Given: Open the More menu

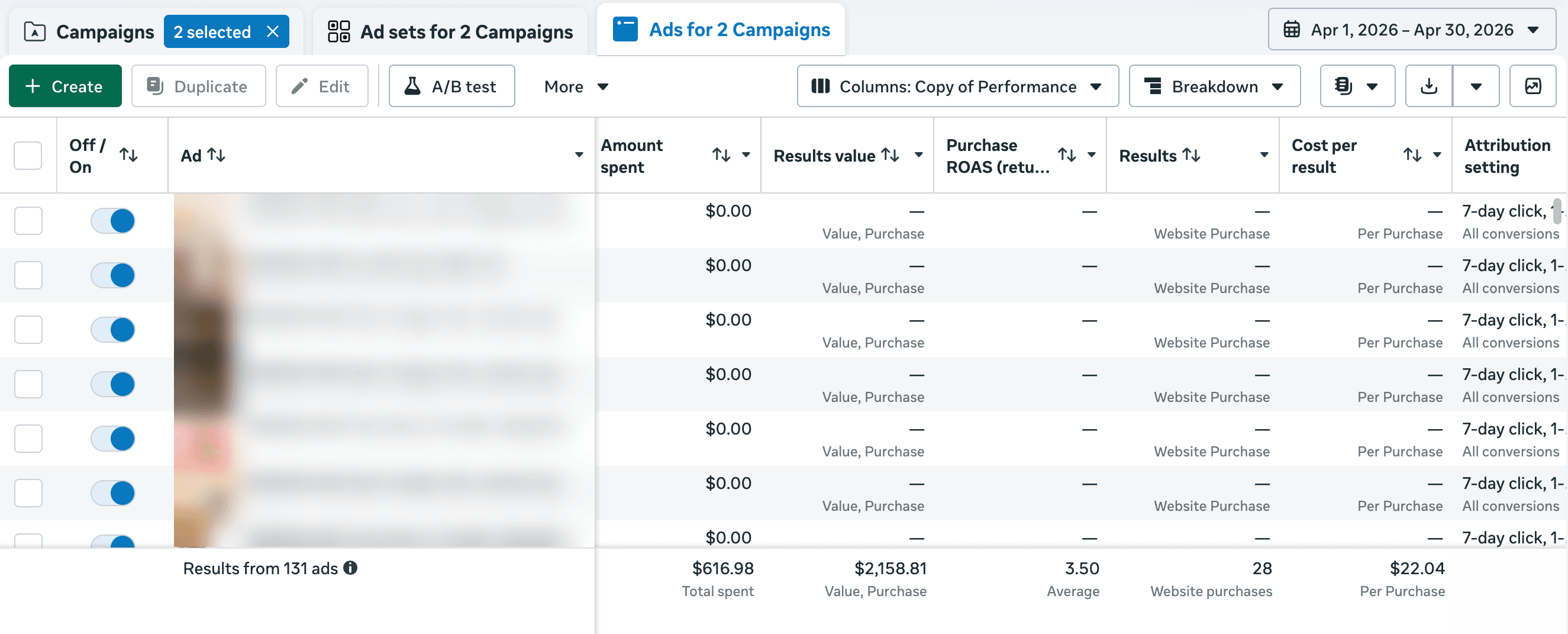Looking at the screenshot, I should coord(576,86).
